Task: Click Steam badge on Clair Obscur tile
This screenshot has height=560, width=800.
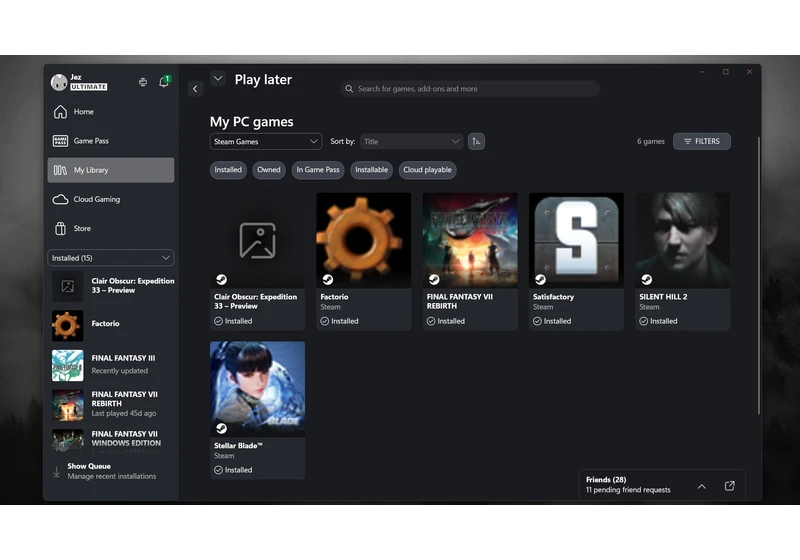Action: coord(221,279)
